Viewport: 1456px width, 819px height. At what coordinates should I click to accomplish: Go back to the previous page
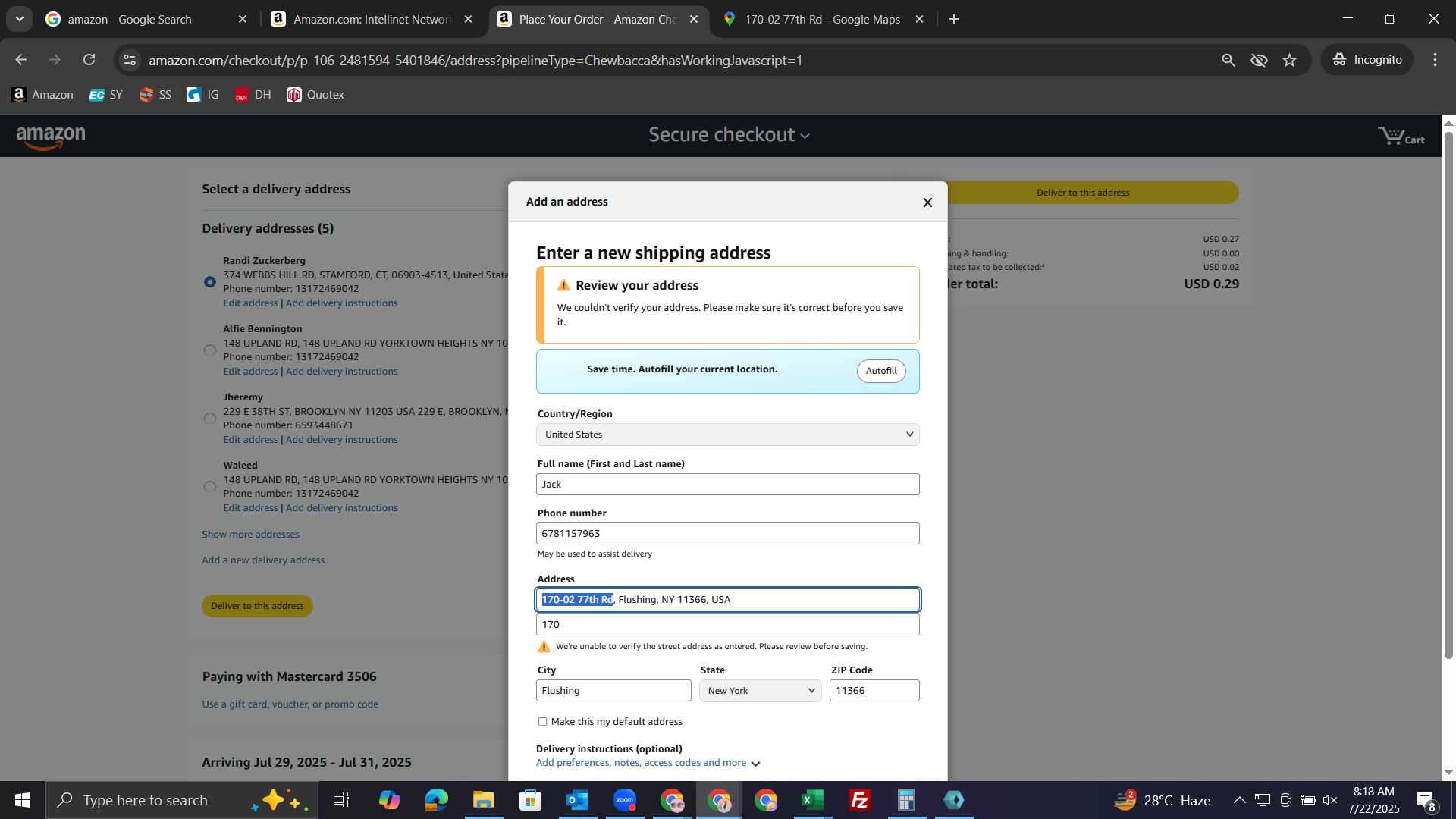click(x=20, y=60)
